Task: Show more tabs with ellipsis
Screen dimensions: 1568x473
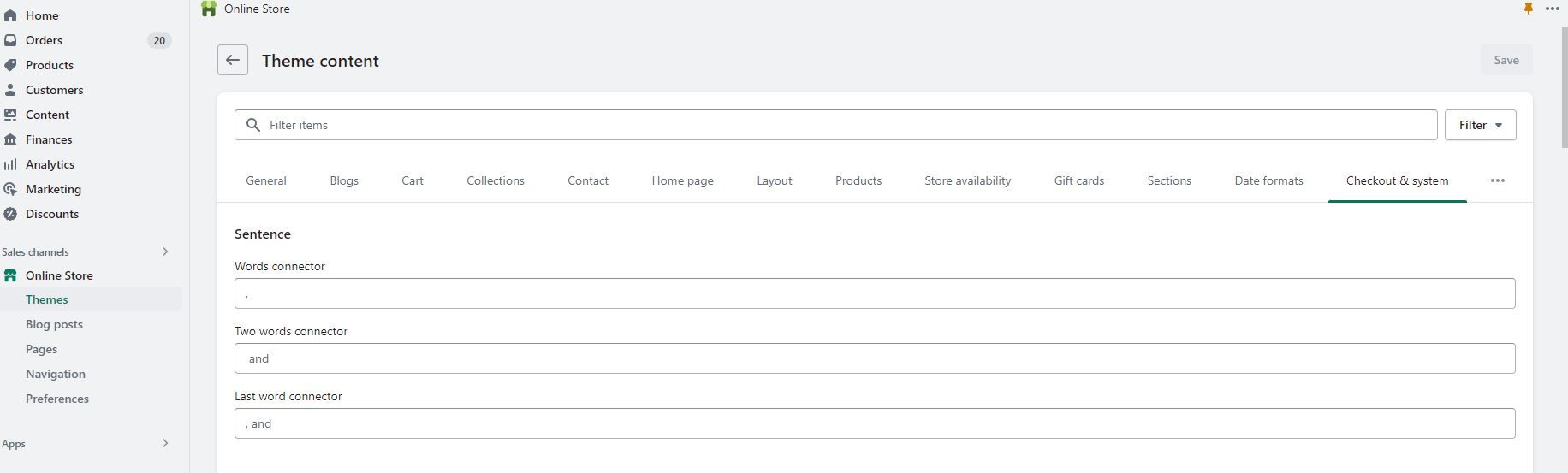Action: click(1497, 180)
